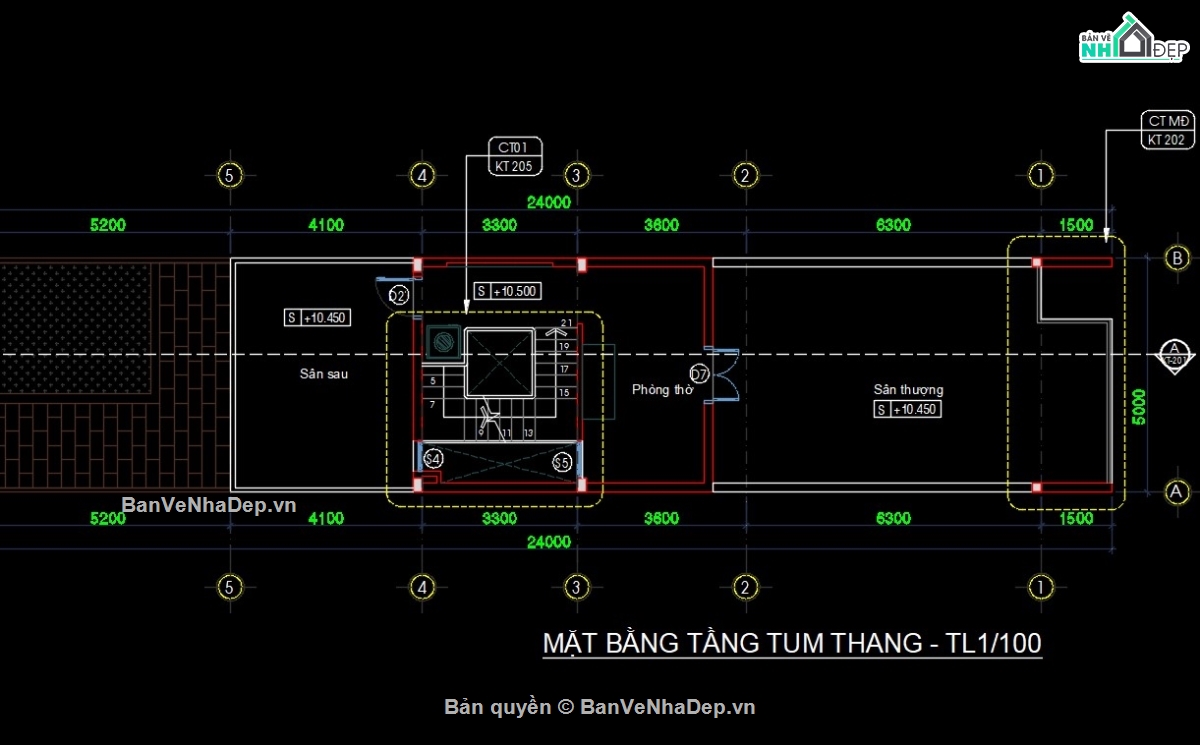Select the A / T-201 section marker
The image size is (1200, 745).
1174,354
